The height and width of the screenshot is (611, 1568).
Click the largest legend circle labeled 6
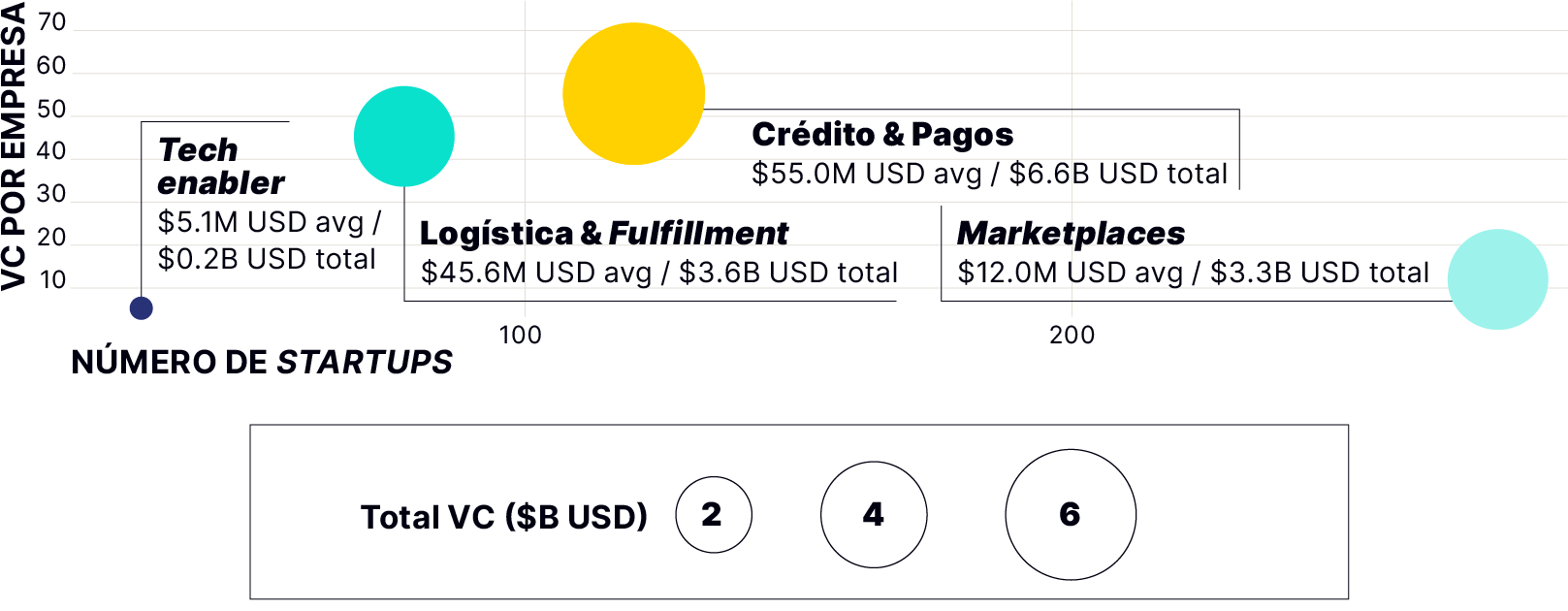pos(1070,514)
